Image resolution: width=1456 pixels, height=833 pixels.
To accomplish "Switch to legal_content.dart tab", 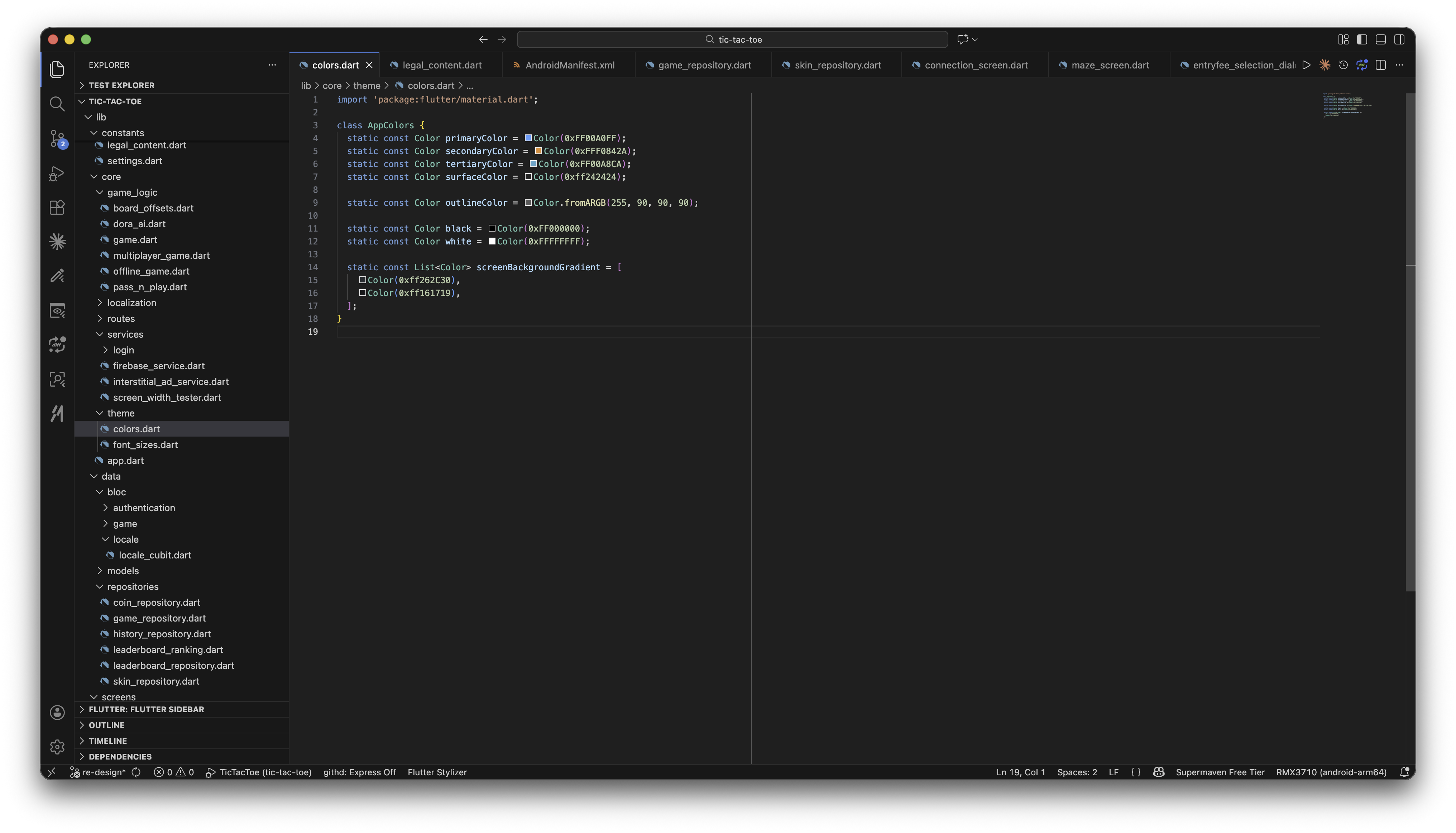I will [x=441, y=65].
